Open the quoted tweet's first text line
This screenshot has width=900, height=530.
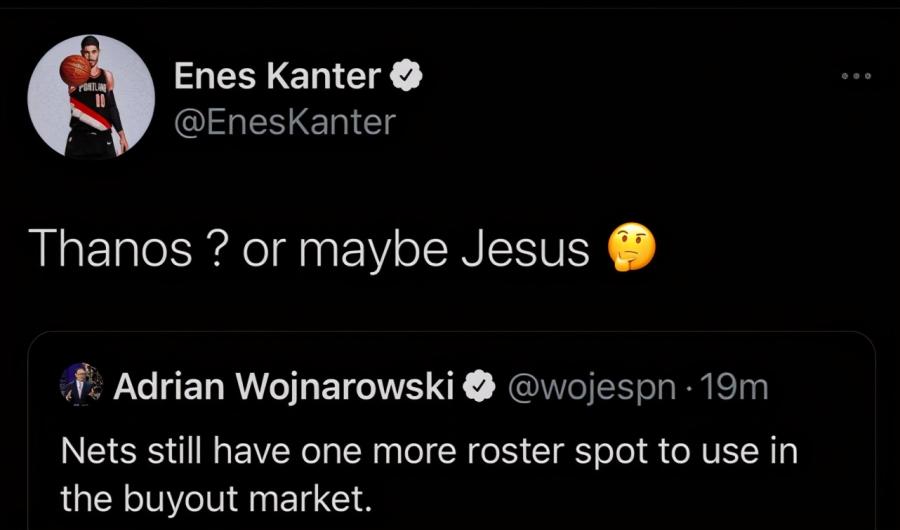(x=429, y=451)
